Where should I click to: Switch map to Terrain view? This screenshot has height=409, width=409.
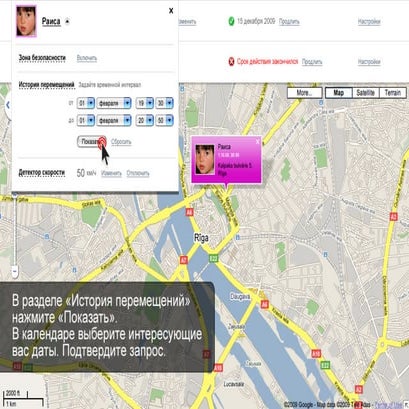coord(393,93)
